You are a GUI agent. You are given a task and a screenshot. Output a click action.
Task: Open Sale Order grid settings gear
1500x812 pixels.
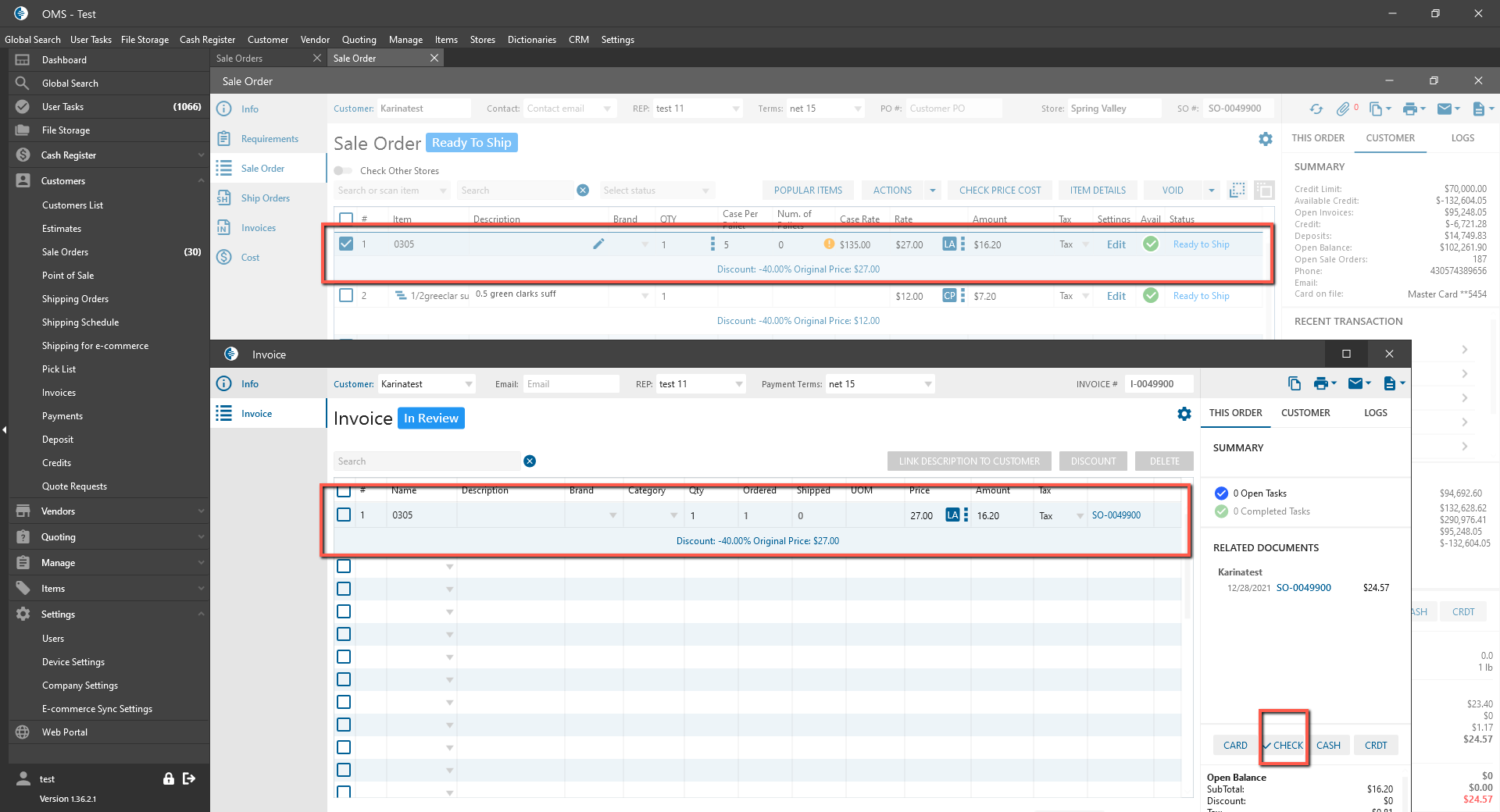[1266, 139]
